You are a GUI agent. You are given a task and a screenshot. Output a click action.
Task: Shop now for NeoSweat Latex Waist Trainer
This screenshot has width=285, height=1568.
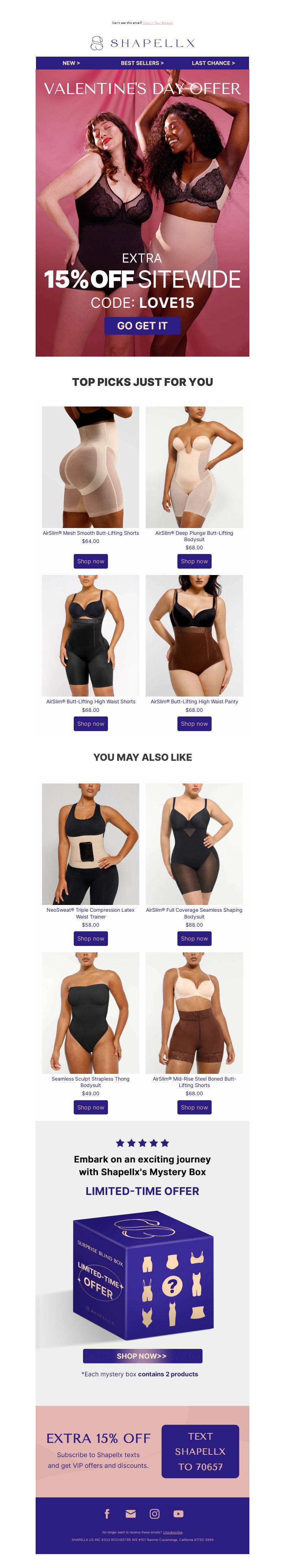pos(91,938)
